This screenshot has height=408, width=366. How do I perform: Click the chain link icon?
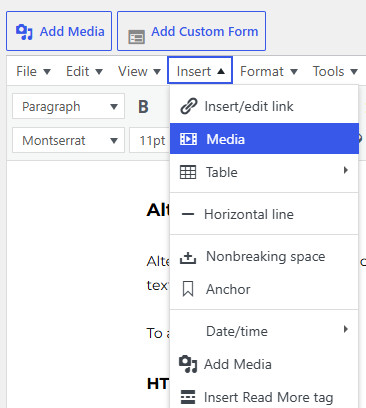[x=189, y=106]
